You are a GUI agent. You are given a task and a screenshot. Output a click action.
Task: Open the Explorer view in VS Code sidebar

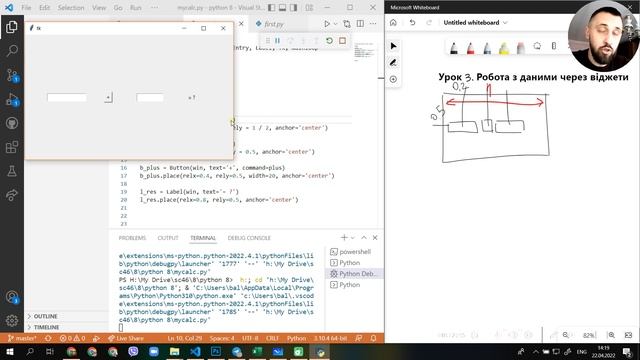coord(12,27)
